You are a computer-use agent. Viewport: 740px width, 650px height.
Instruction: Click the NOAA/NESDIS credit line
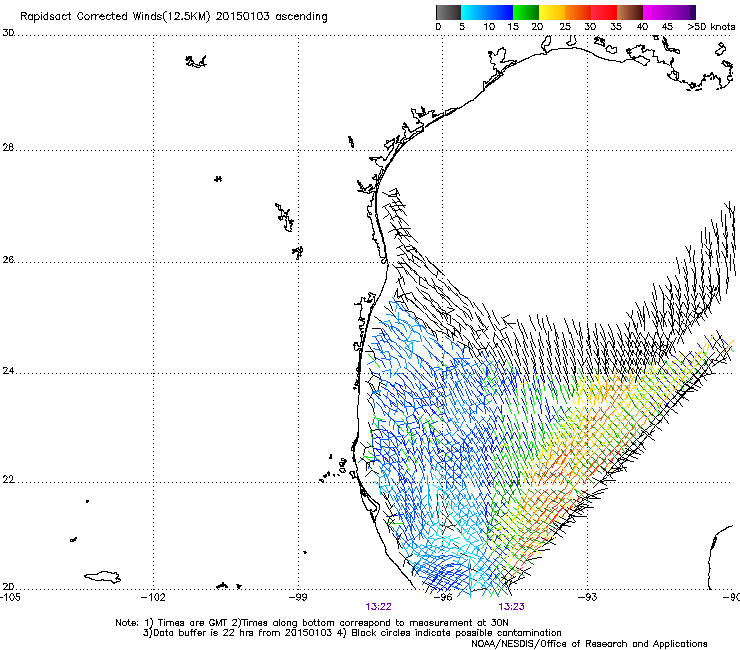pos(589,644)
